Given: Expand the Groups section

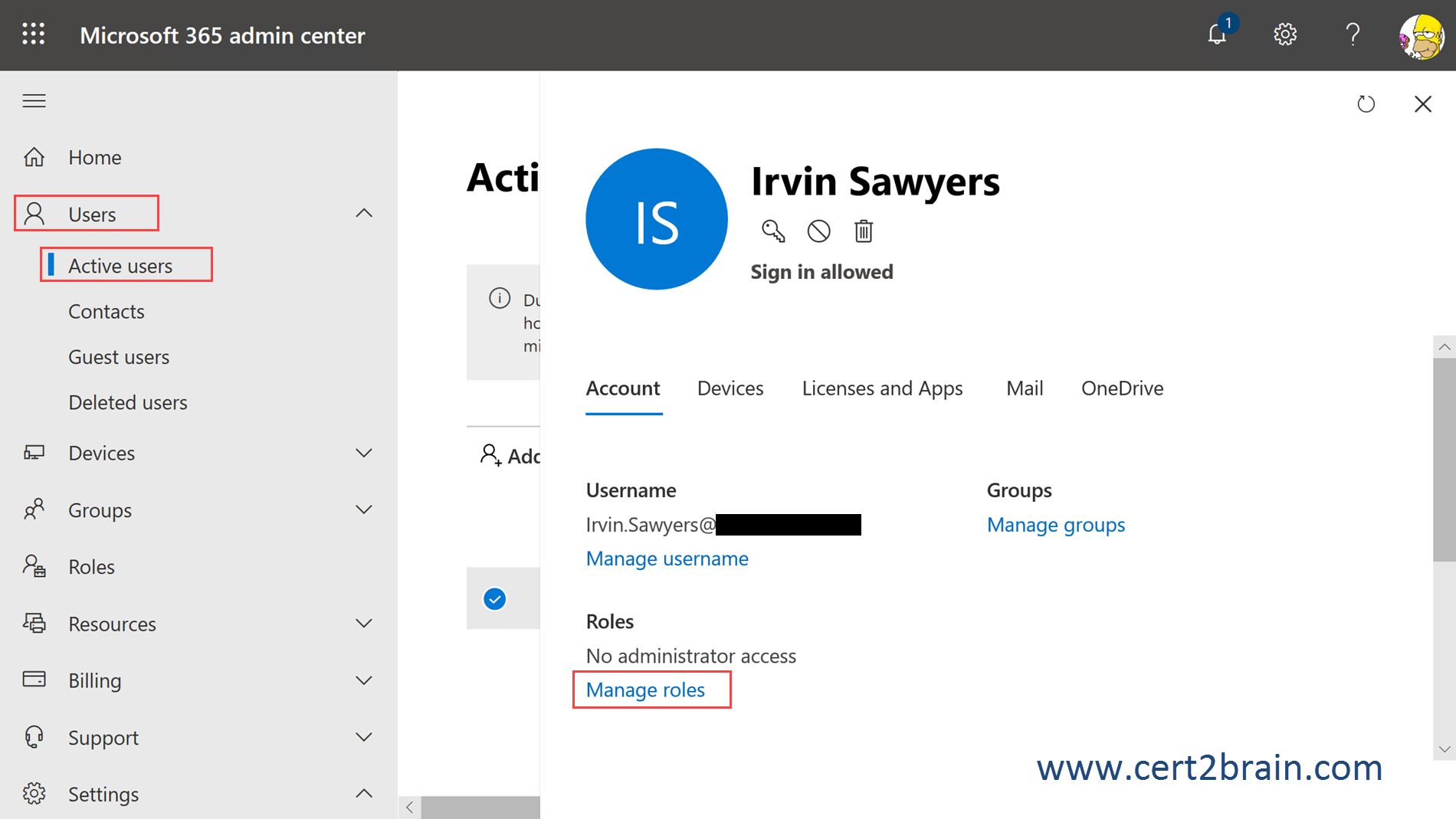Looking at the screenshot, I should [364, 509].
